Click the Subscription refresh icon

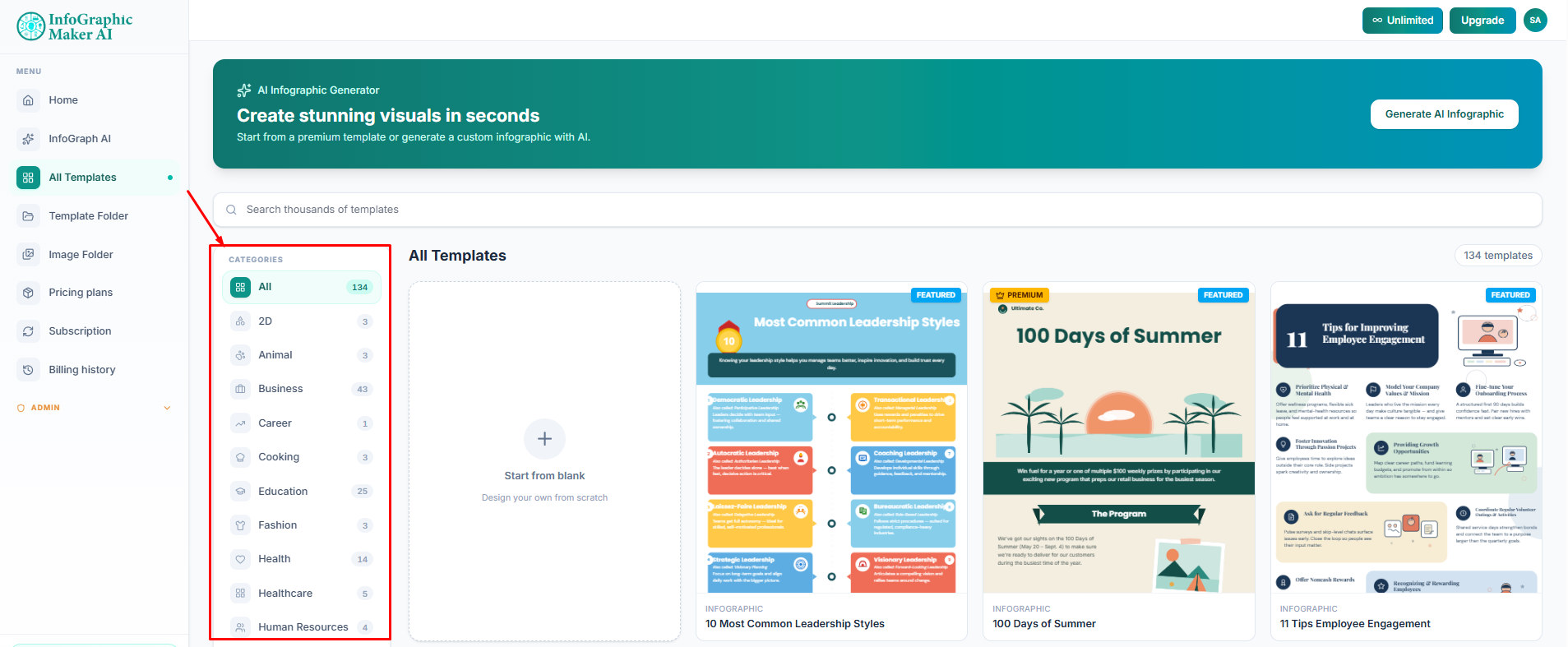click(x=28, y=331)
